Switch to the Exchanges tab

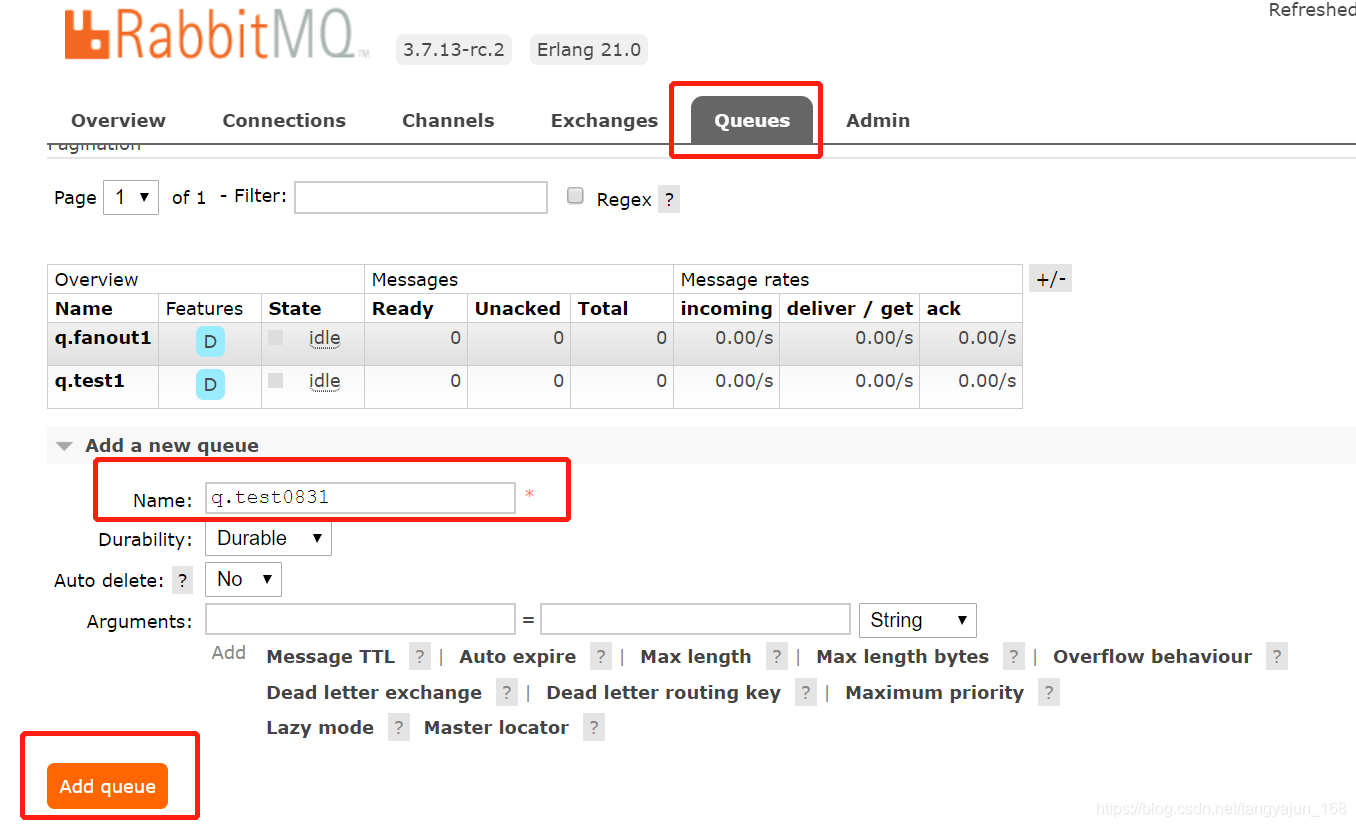tap(604, 121)
